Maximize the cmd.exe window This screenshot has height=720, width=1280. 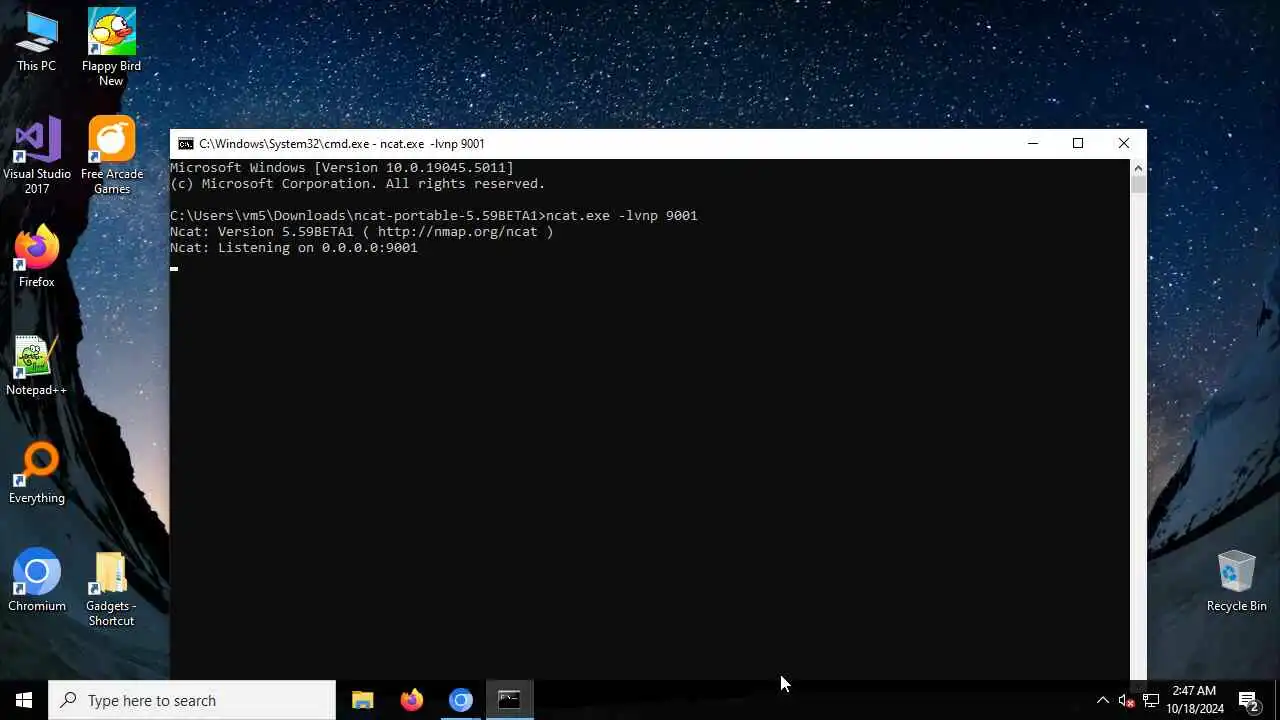tap(1078, 144)
